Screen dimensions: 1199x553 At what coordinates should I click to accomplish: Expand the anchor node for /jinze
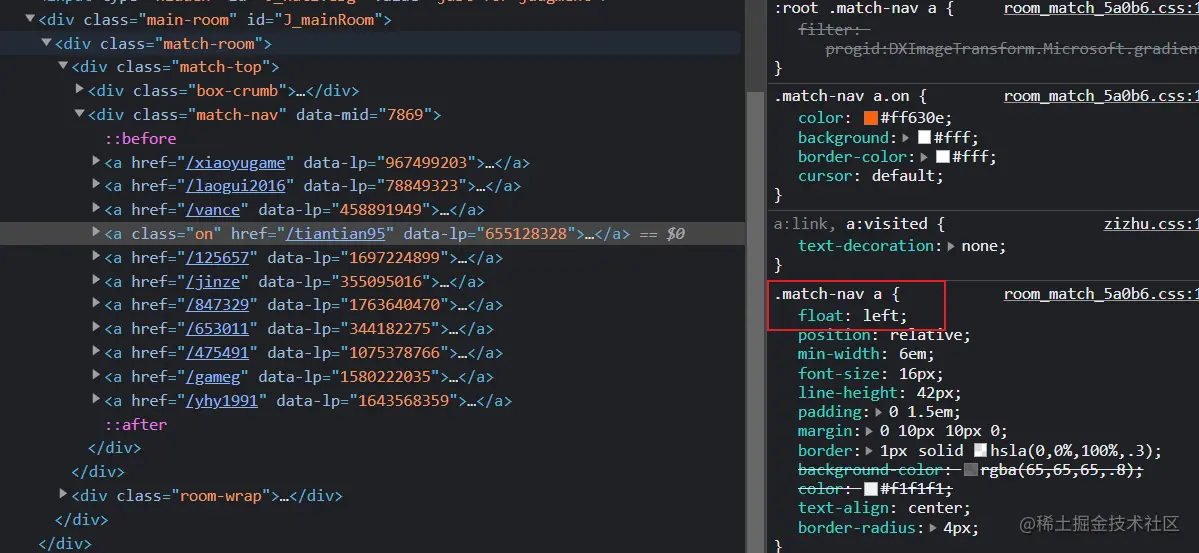click(x=96, y=280)
